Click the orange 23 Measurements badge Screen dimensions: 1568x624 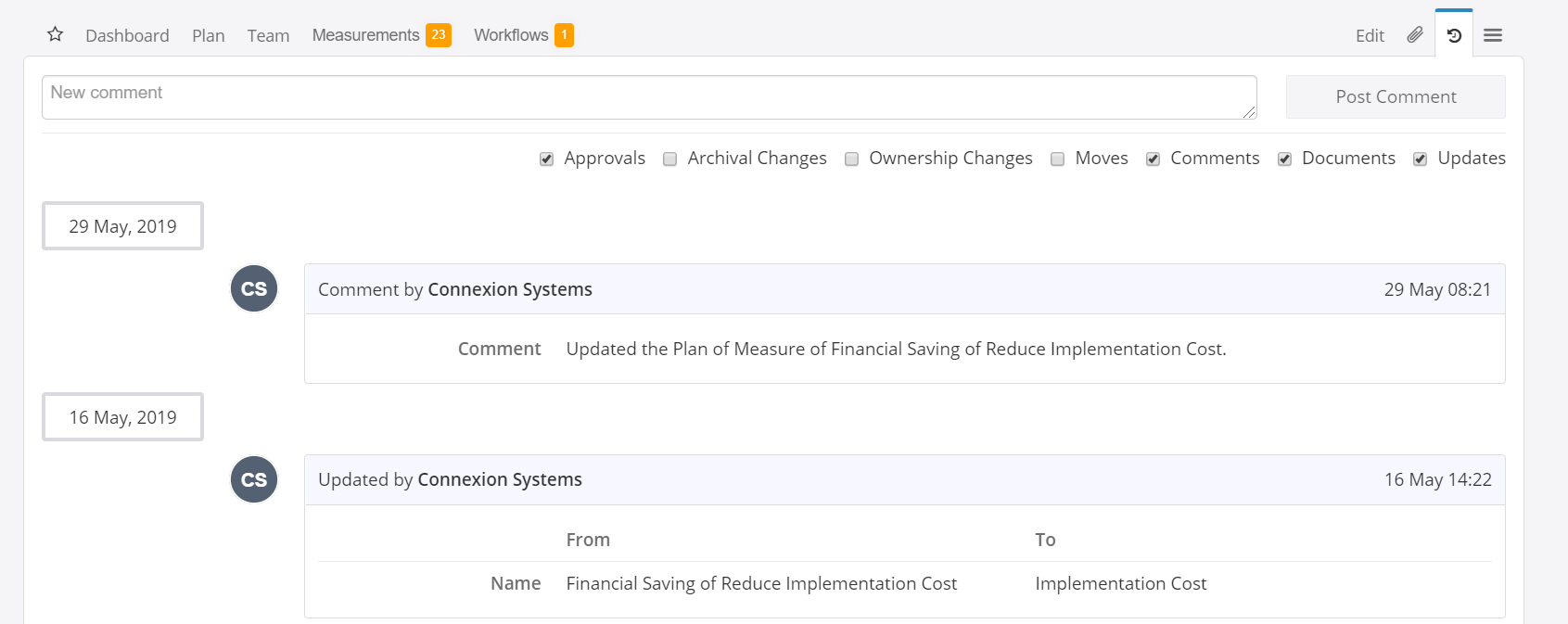pyautogui.click(x=439, y=35)
